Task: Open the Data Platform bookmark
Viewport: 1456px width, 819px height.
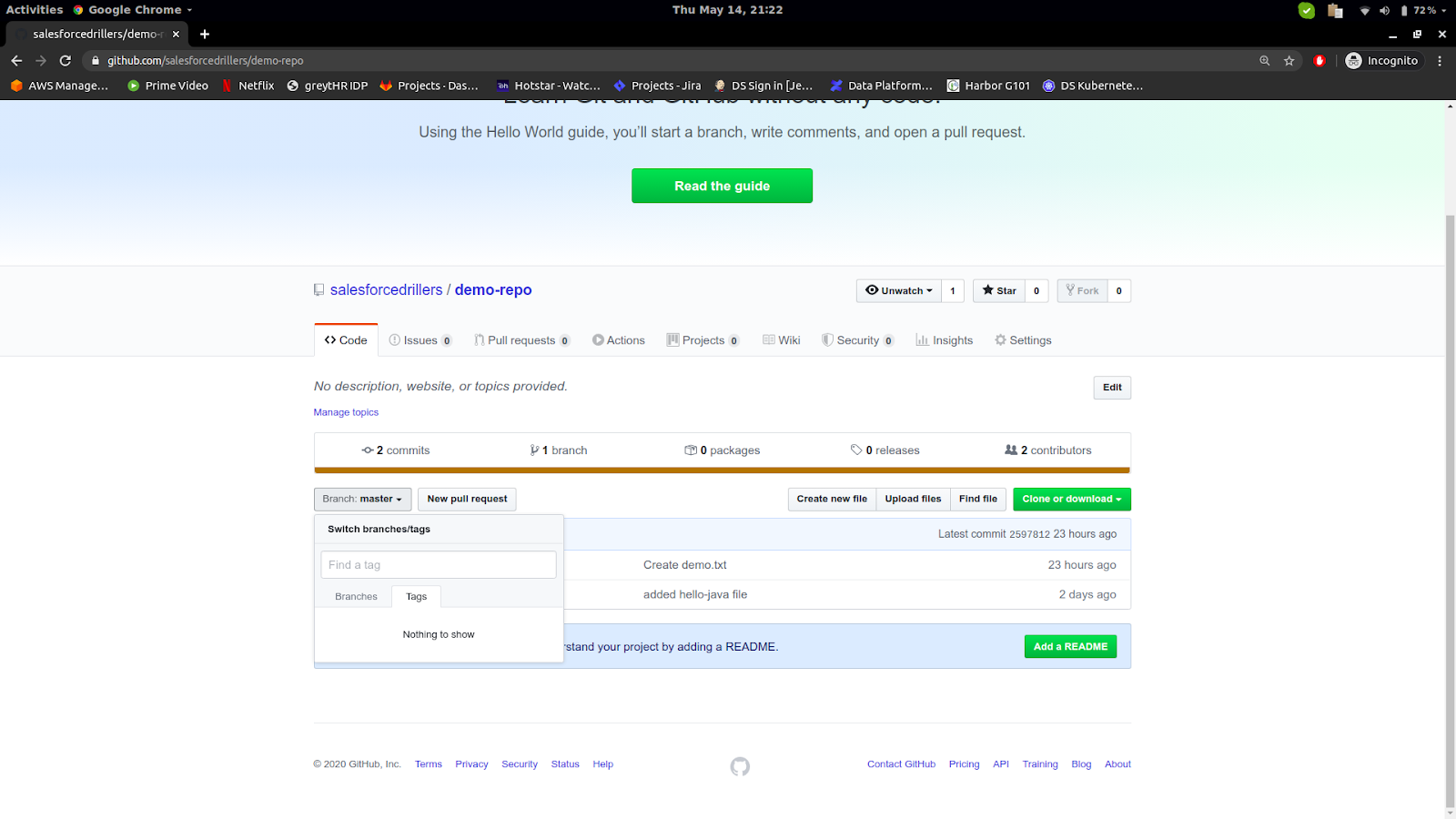Action: (x=881, y=86)
